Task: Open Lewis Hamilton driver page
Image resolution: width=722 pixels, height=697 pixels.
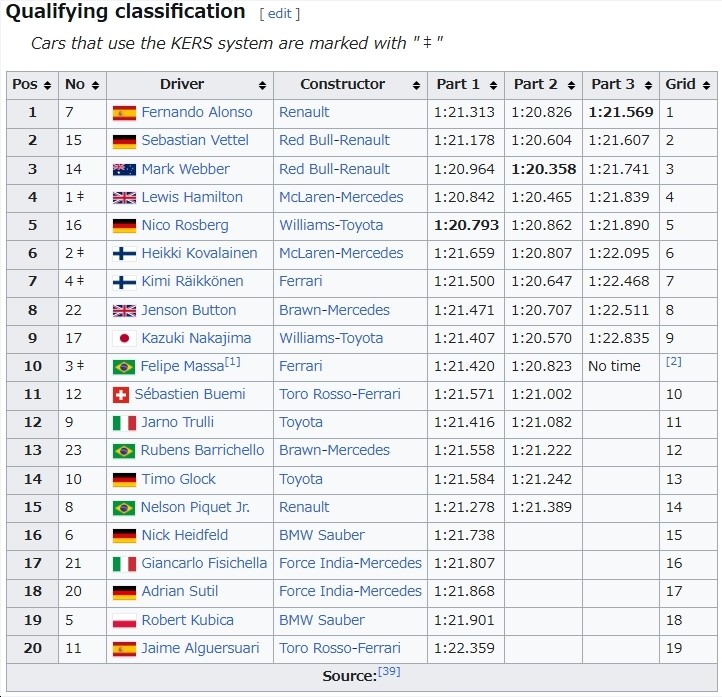Action: 192,197
